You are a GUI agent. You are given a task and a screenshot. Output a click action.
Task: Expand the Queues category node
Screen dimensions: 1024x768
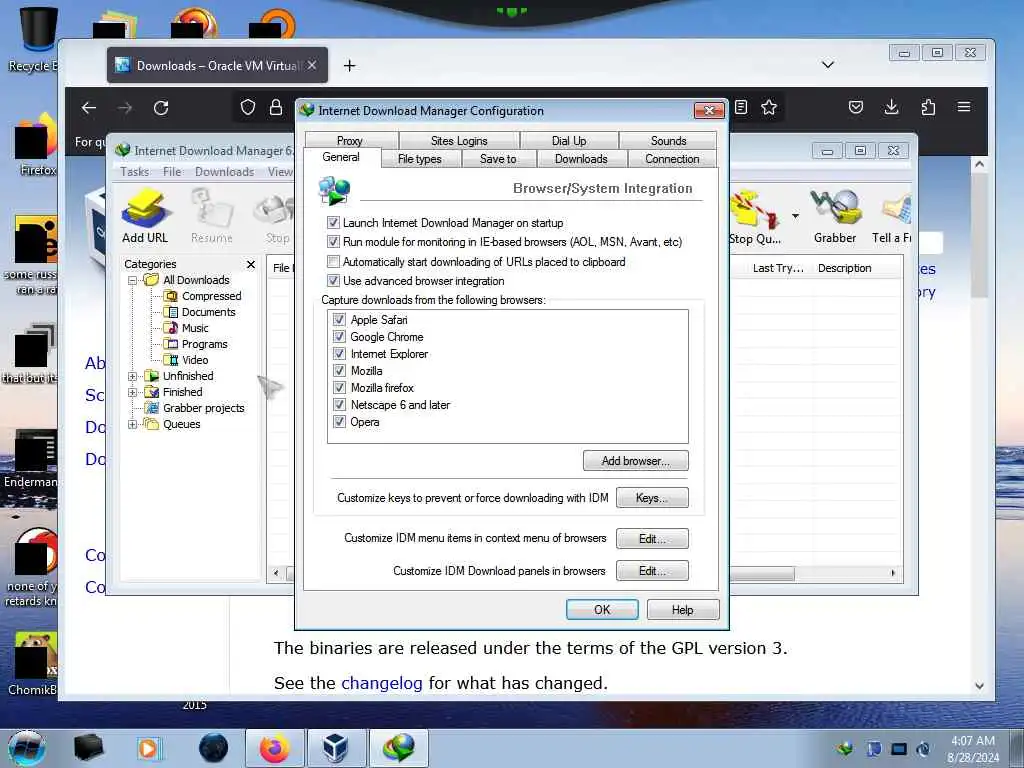point(133,424)
